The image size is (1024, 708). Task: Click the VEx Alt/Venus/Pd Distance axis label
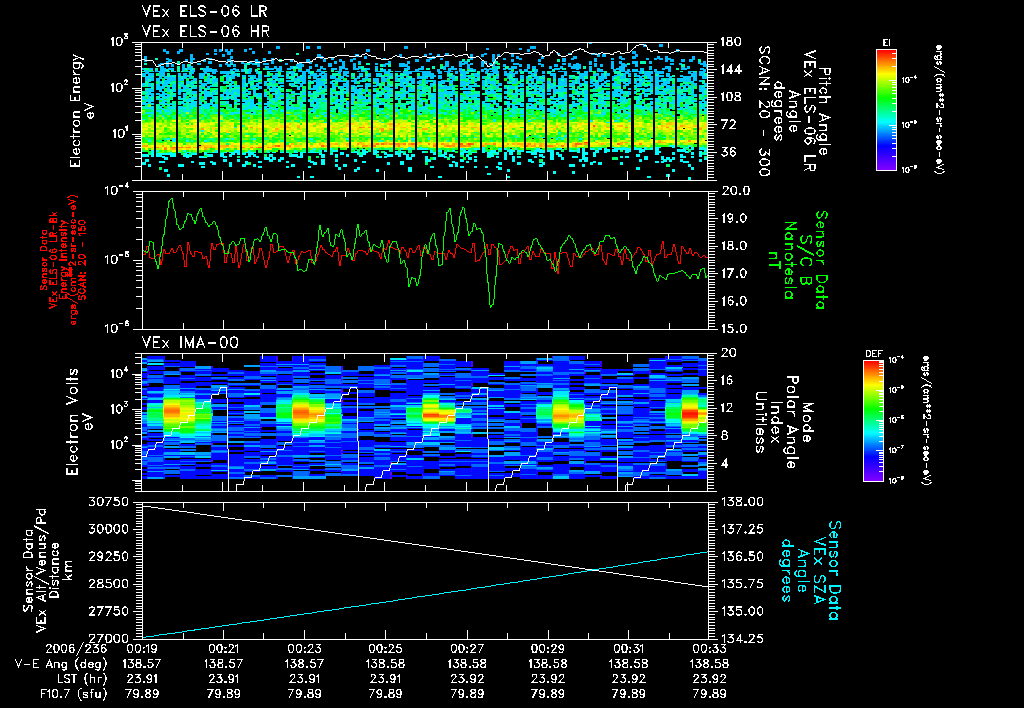pyautogui.click(x=48, y=570)
